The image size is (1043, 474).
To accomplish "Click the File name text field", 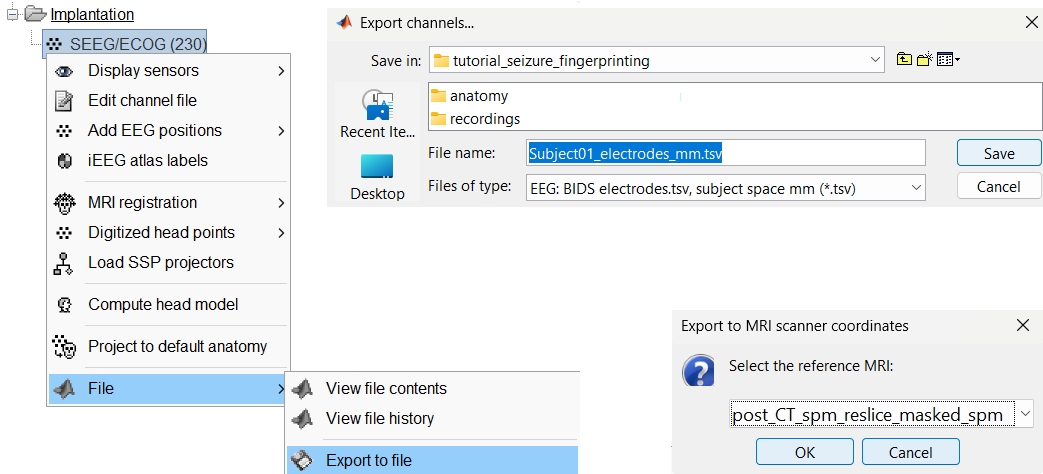I will coord(725,153).
